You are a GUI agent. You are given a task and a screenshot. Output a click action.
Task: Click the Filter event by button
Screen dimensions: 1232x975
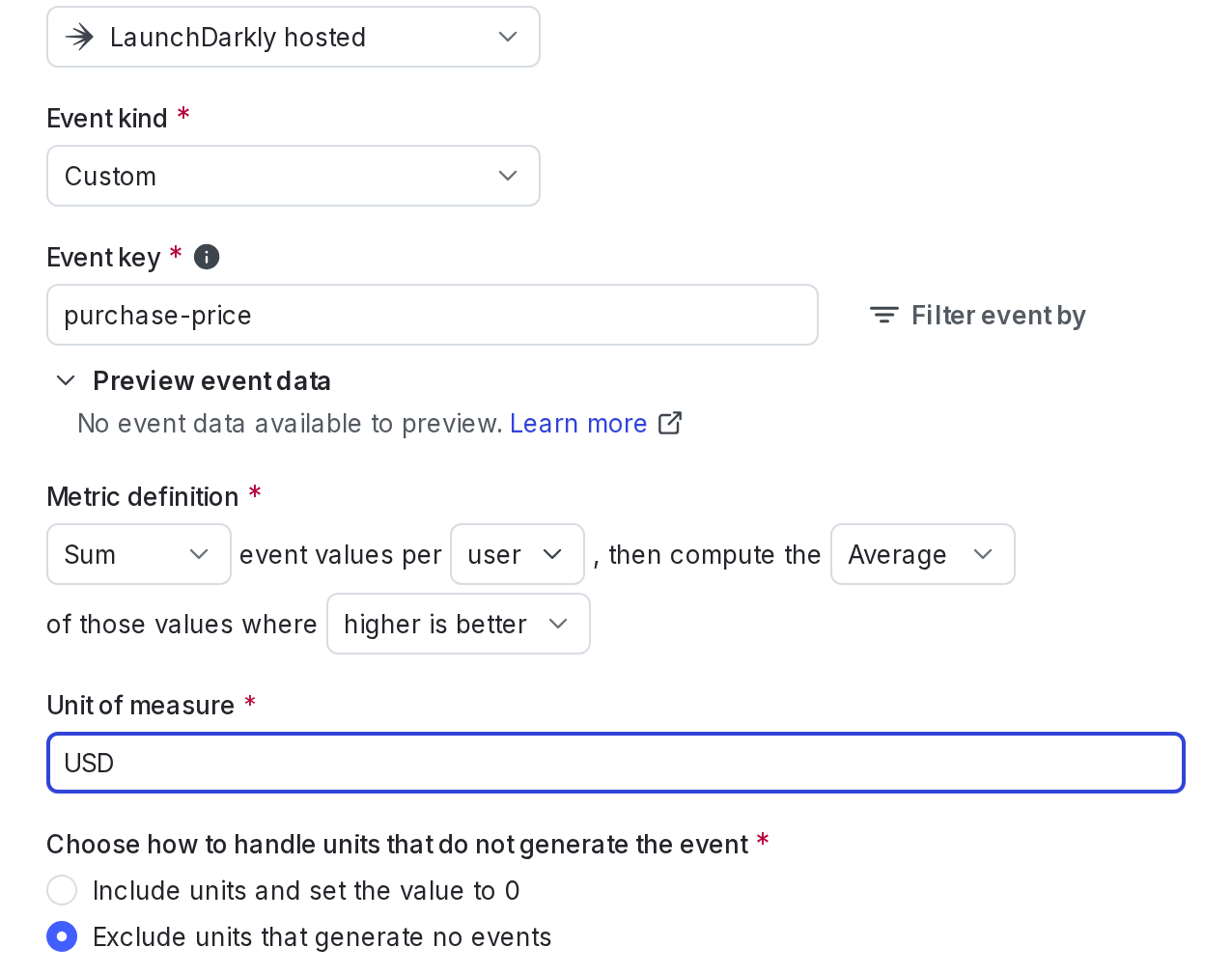(x=977, y=316)
